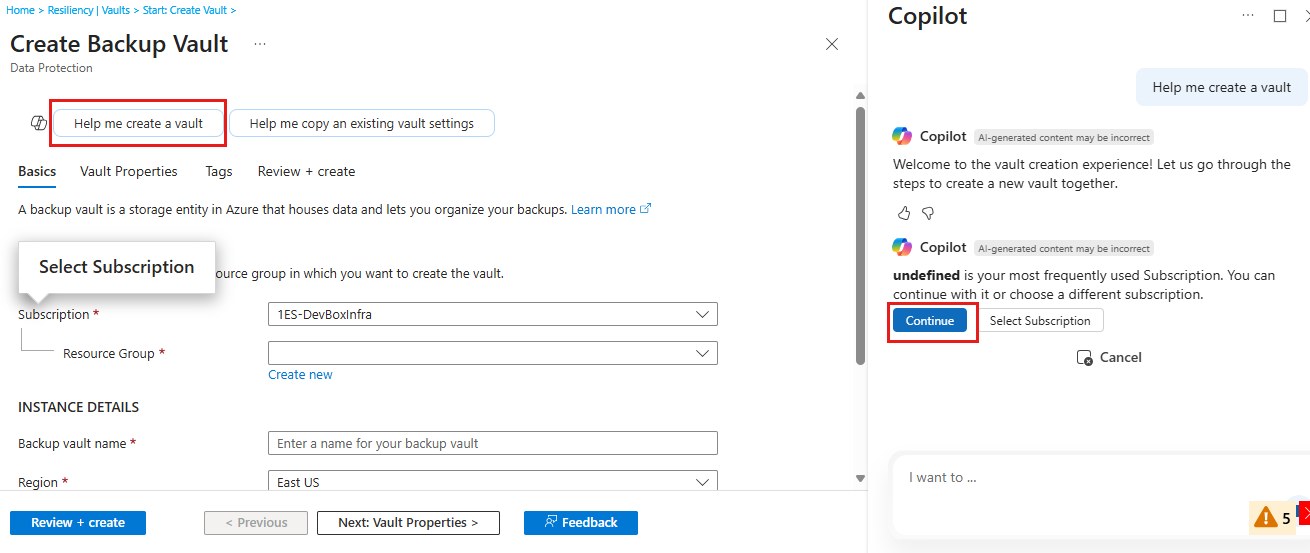The width and height of the screenshot is (1310, 553).
Task: Click Next: Vault Properties button
Action: tap(408, 523)
